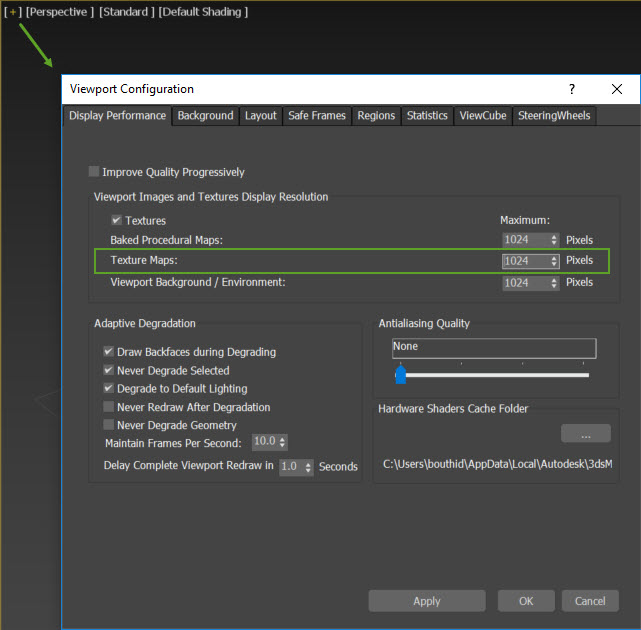Toggle the Textures checkbox
Screen dimensions: 641x630
117,220
